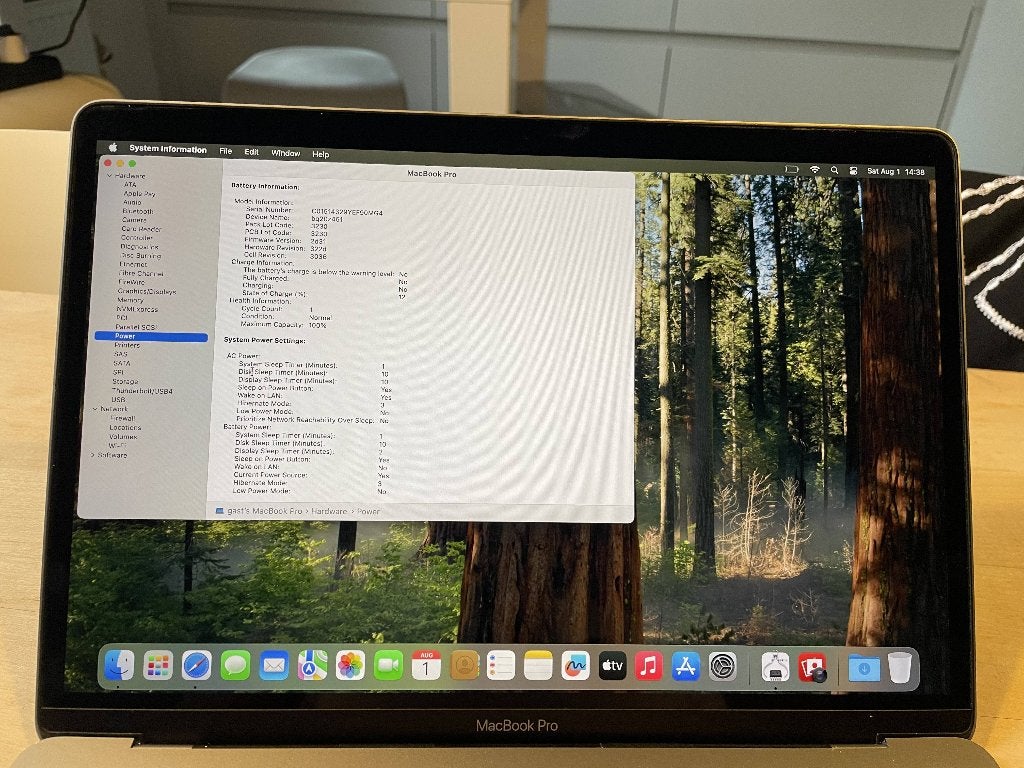Click the Cycle Count row

(x=278, y=309)
